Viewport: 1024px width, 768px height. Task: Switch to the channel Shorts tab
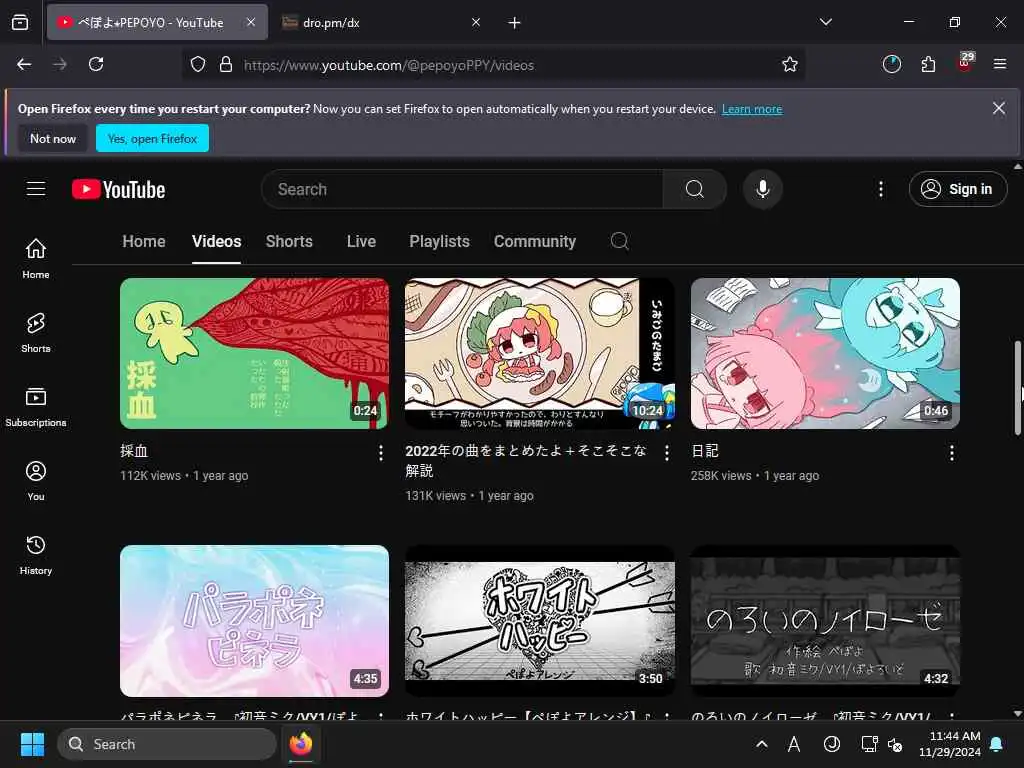tap(289, 242)
